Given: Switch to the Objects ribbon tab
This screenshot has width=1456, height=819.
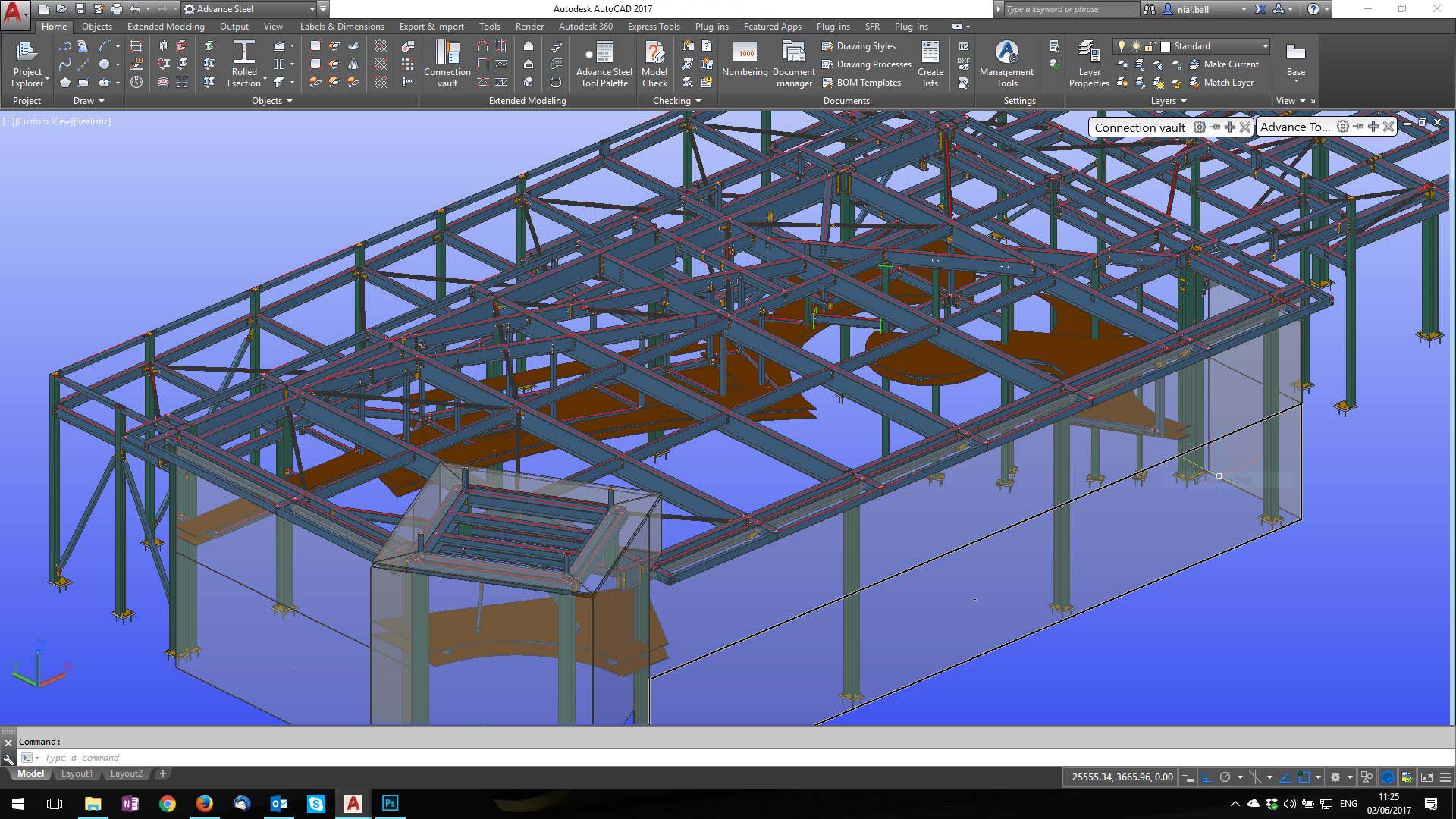Looking at the screenshot, I should 97,27.
